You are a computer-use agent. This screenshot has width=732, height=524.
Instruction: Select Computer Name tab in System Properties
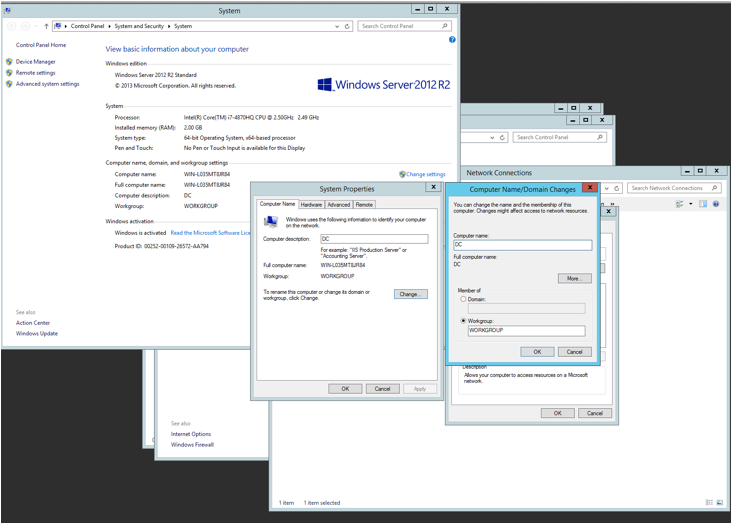tap(277, 204)
